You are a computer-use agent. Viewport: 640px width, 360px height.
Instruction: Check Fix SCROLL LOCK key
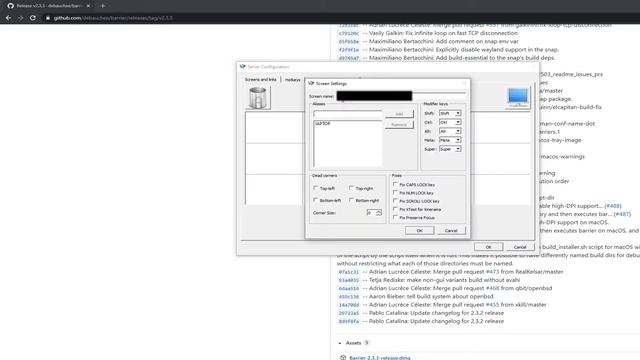pos(395,201)
